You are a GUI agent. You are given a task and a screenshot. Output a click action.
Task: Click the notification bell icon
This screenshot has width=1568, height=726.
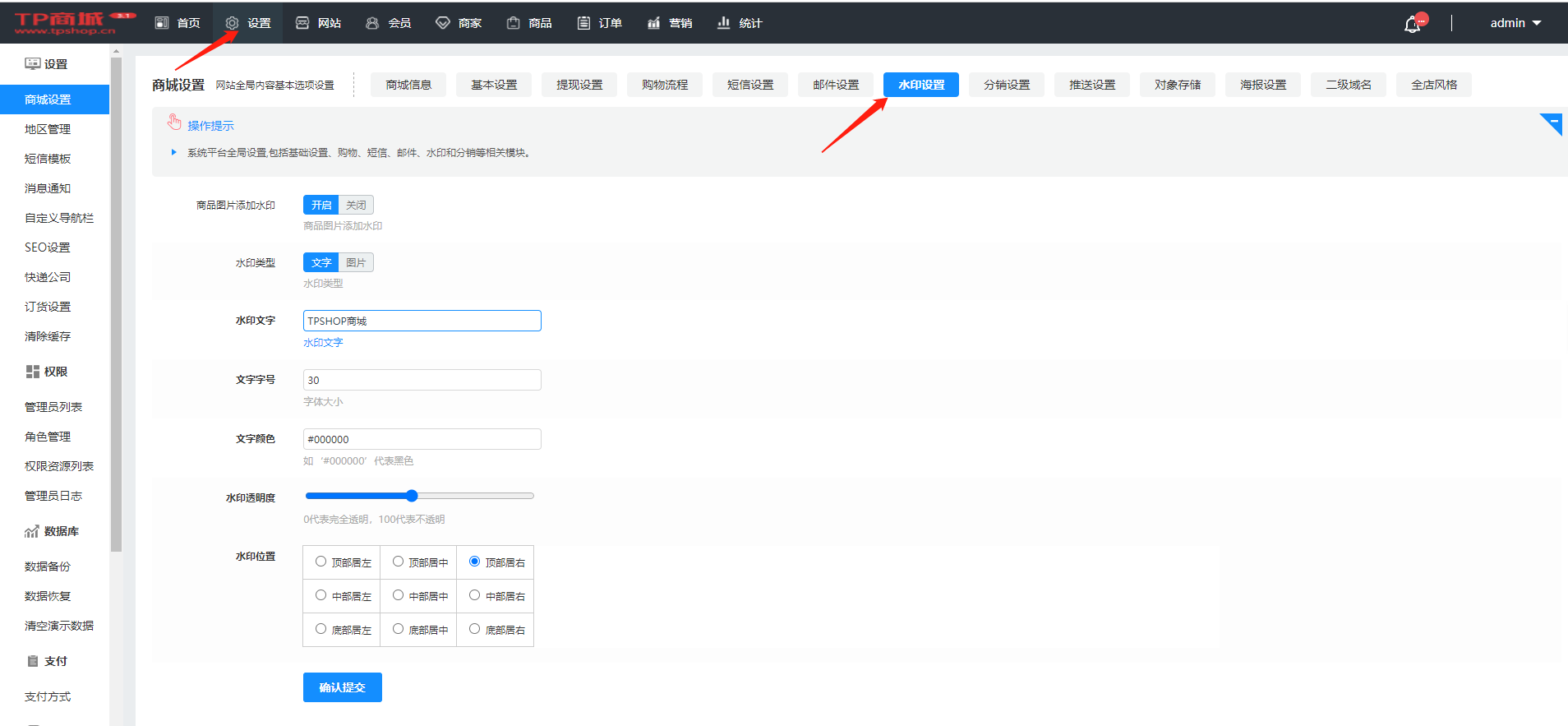1412,24
